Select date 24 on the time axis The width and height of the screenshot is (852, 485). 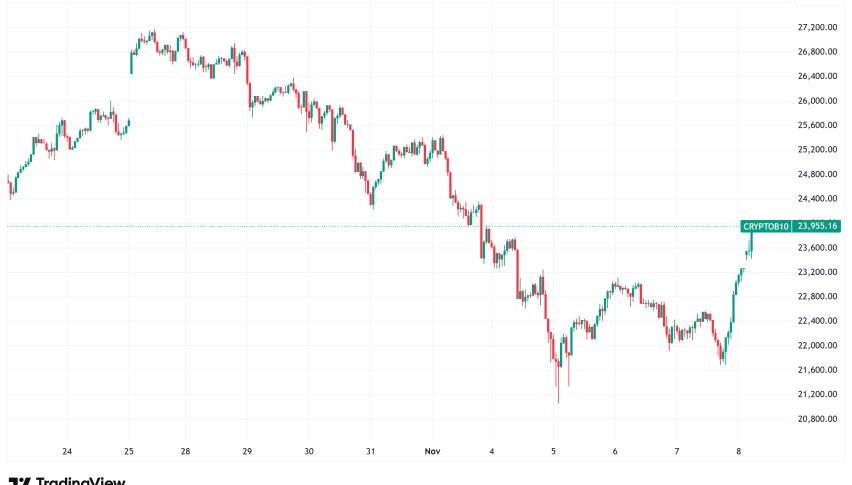67,452
